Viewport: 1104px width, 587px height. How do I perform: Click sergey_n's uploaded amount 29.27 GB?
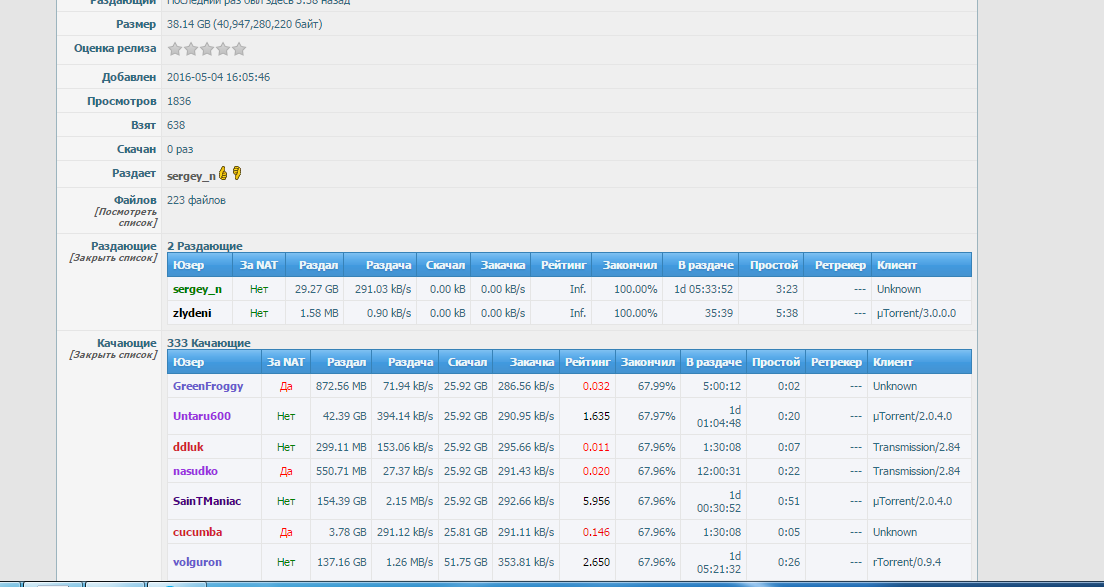coord(316,289)
